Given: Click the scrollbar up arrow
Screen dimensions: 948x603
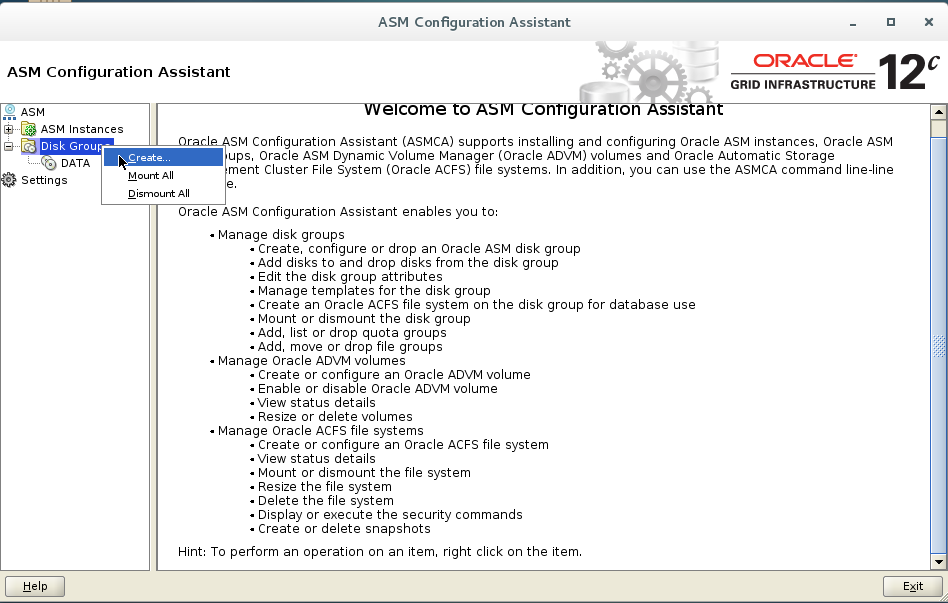Looking at the screenshot, I should tap(938, 112).
